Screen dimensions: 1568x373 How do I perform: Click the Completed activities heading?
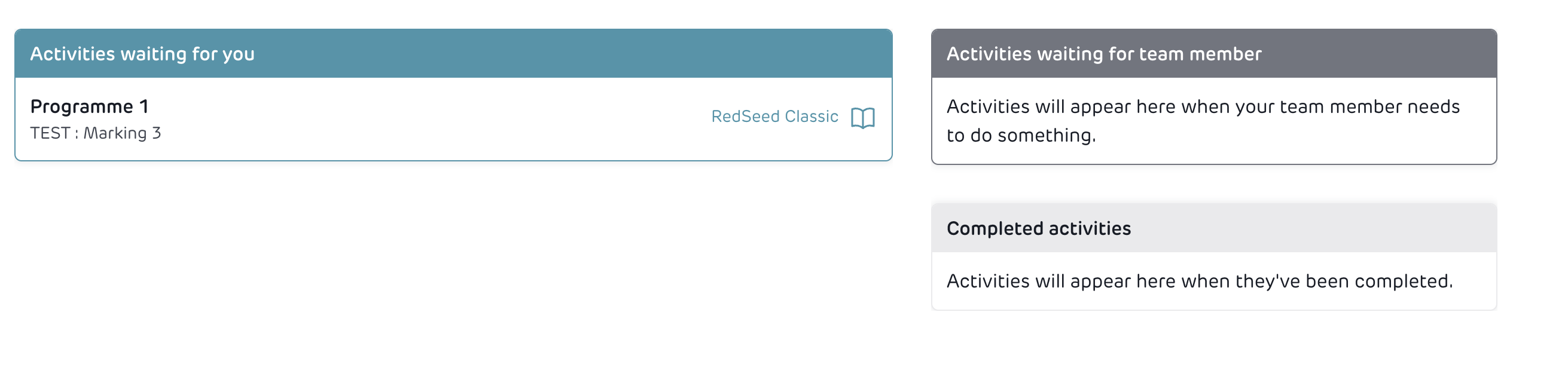(1038, 228)
